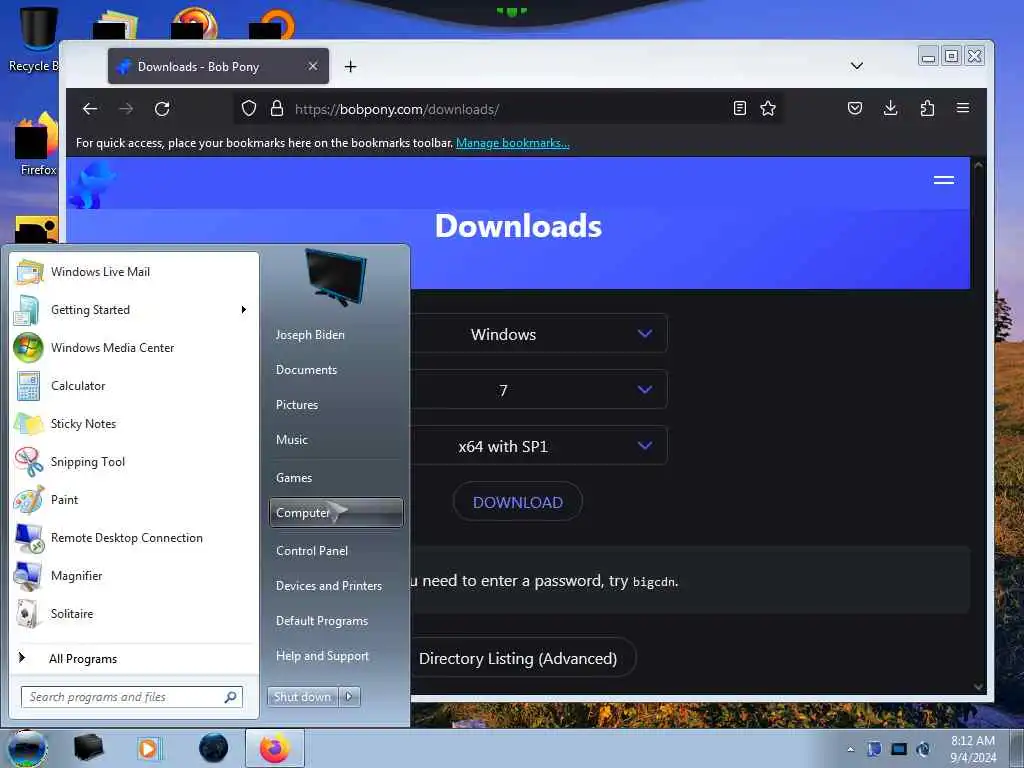Screen dimensions: 1024x768
Task: Open the Joseph Biden user folder
Action: tap(336, 334)
